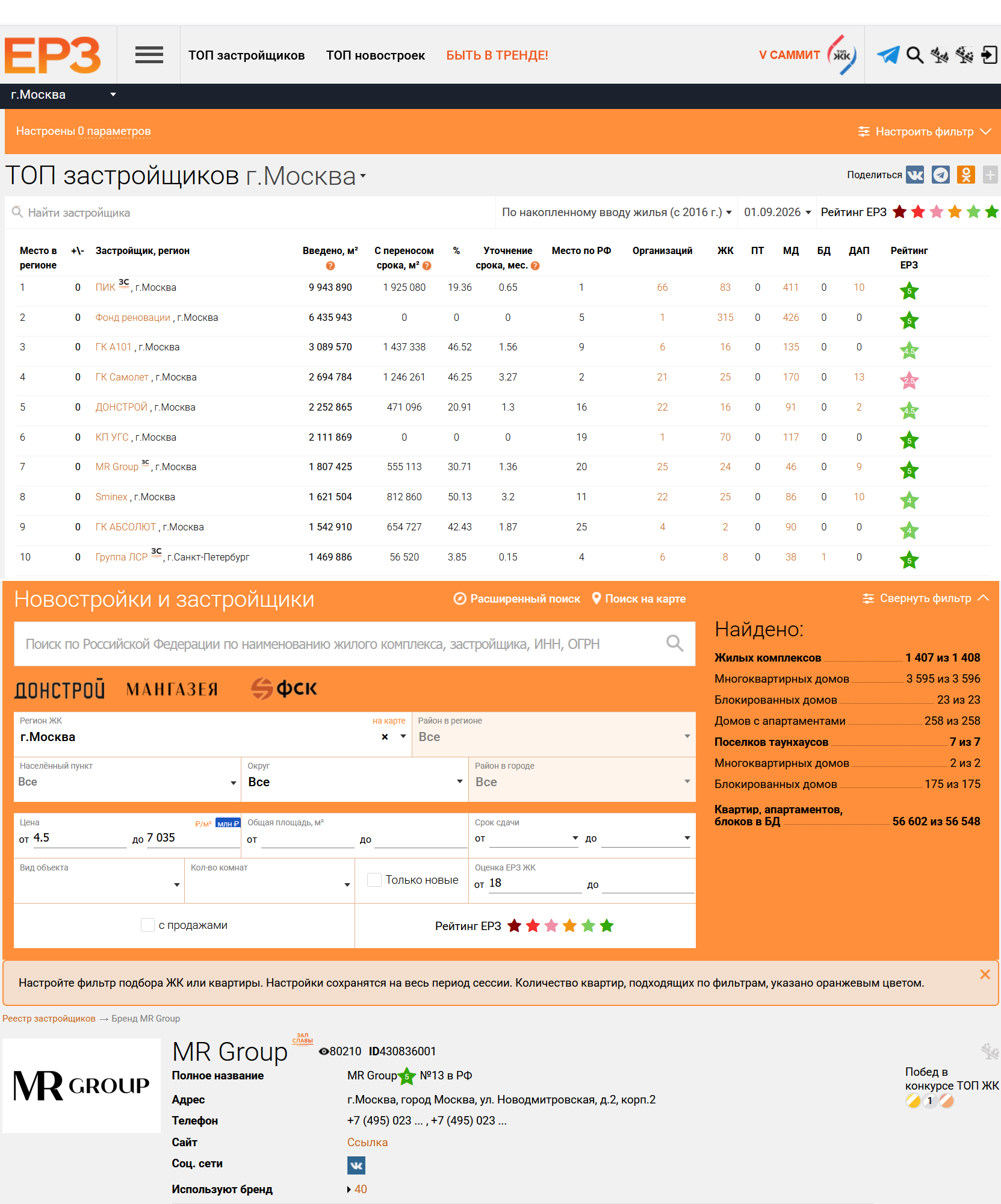Open the МАНГАЗЕЯ logo banner
Screen dimensions: 1001x1204
172,689
